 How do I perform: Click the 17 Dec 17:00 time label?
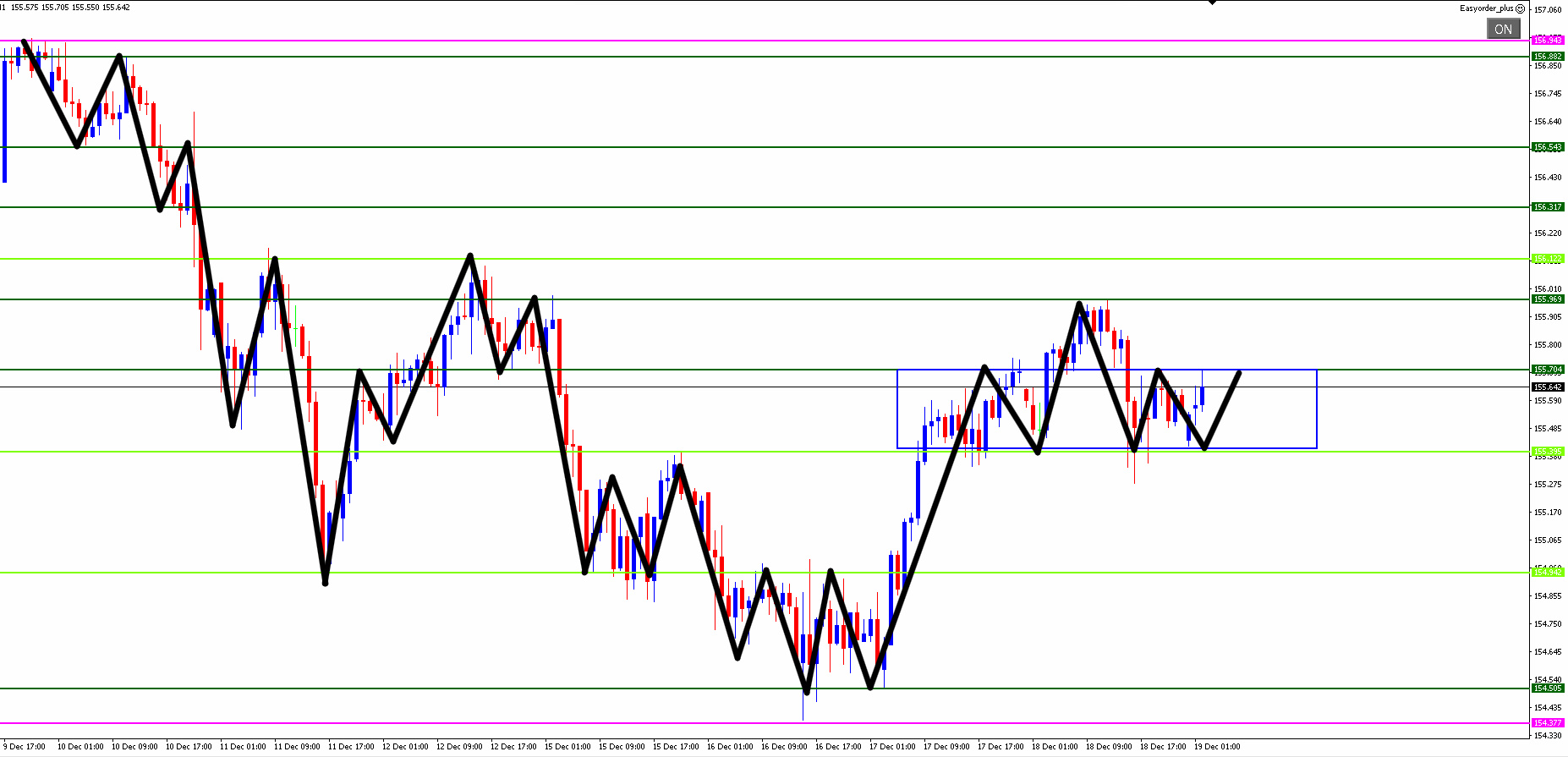[1001, 747]
